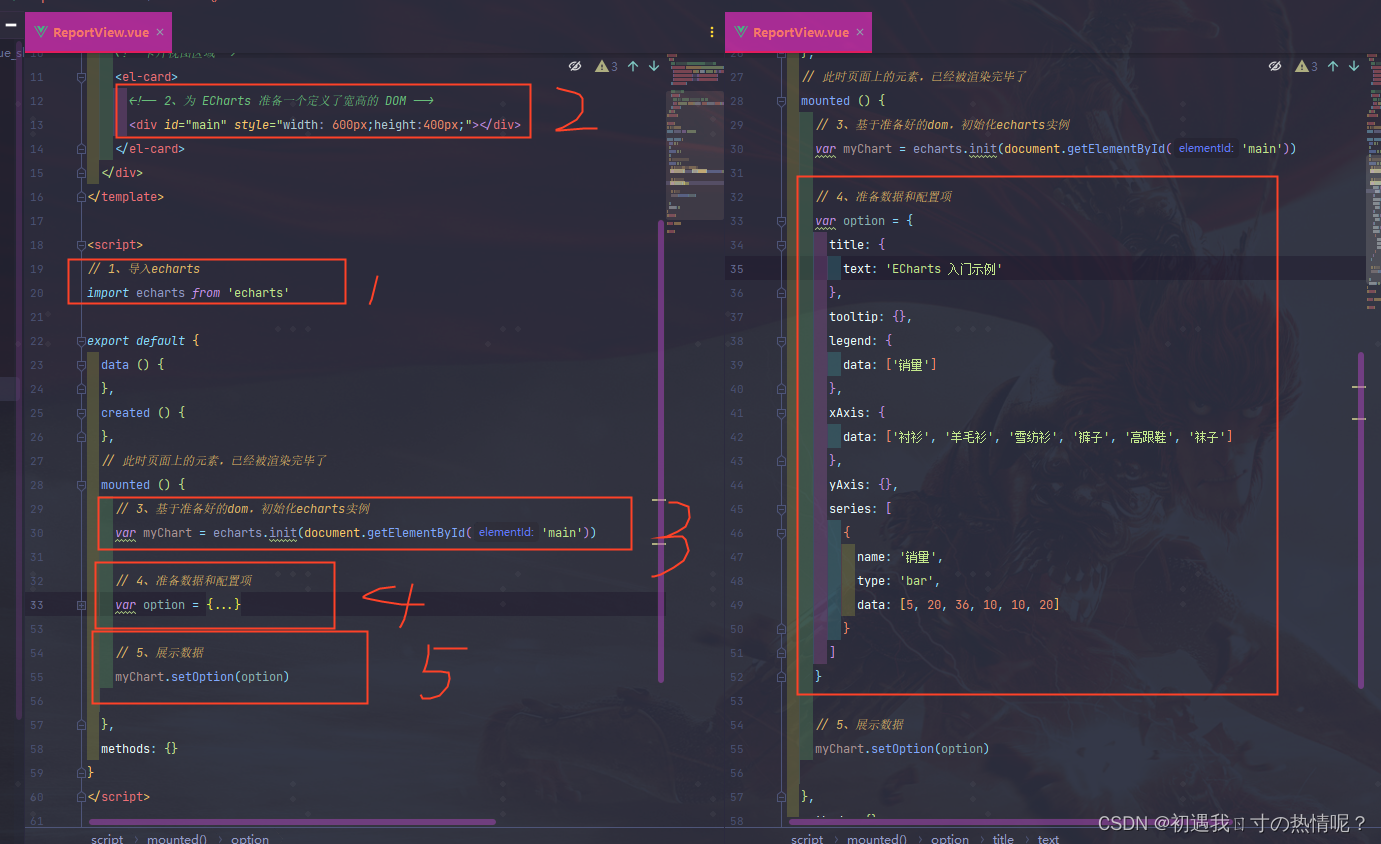
Task: Click 'script' breadcrumb in left editor
Action: click(107, 838)
